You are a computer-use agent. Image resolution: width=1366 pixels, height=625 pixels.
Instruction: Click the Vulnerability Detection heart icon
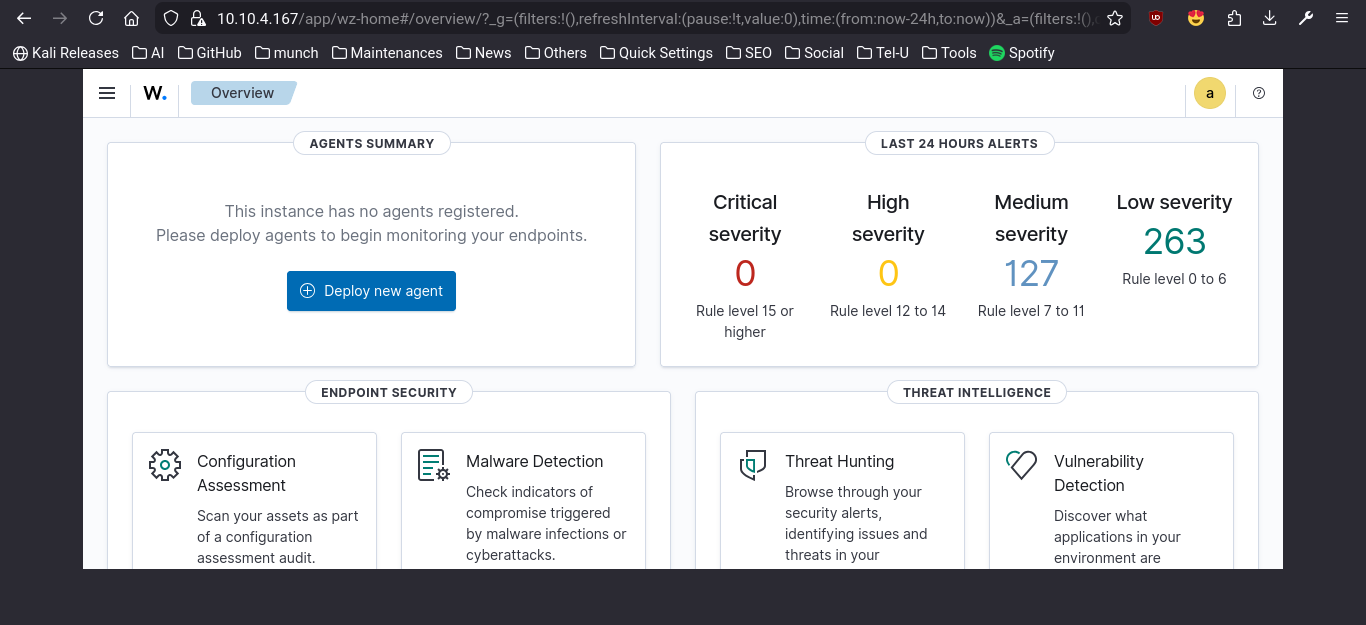(x=1022, y=465)
